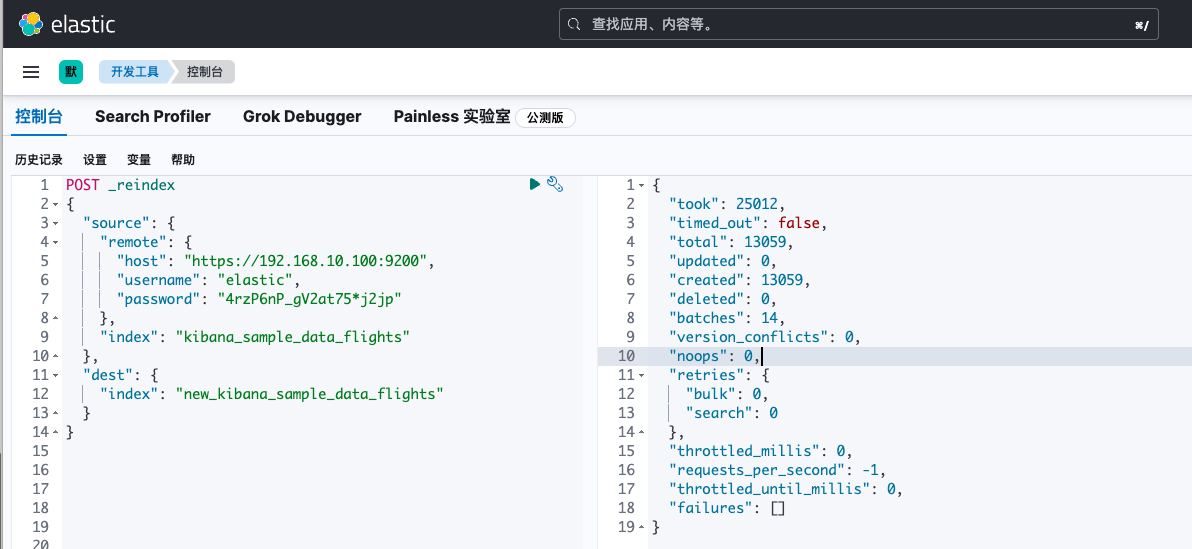Toggle fold marker at response line 14
The width and height of the screenshot is (1192, 549).
[641, 432]
